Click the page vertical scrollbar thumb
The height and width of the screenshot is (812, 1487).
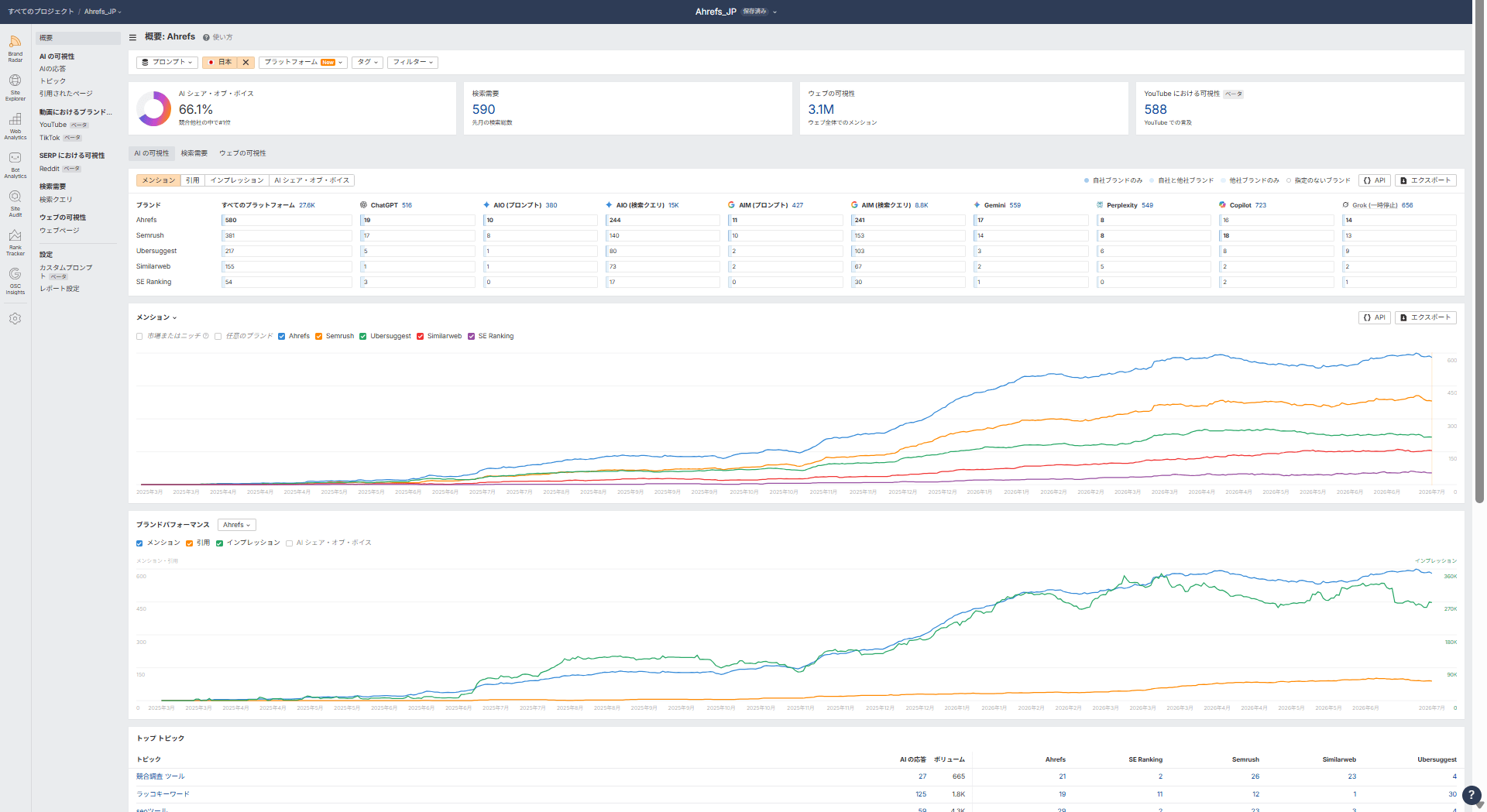tap(1479, 252)
